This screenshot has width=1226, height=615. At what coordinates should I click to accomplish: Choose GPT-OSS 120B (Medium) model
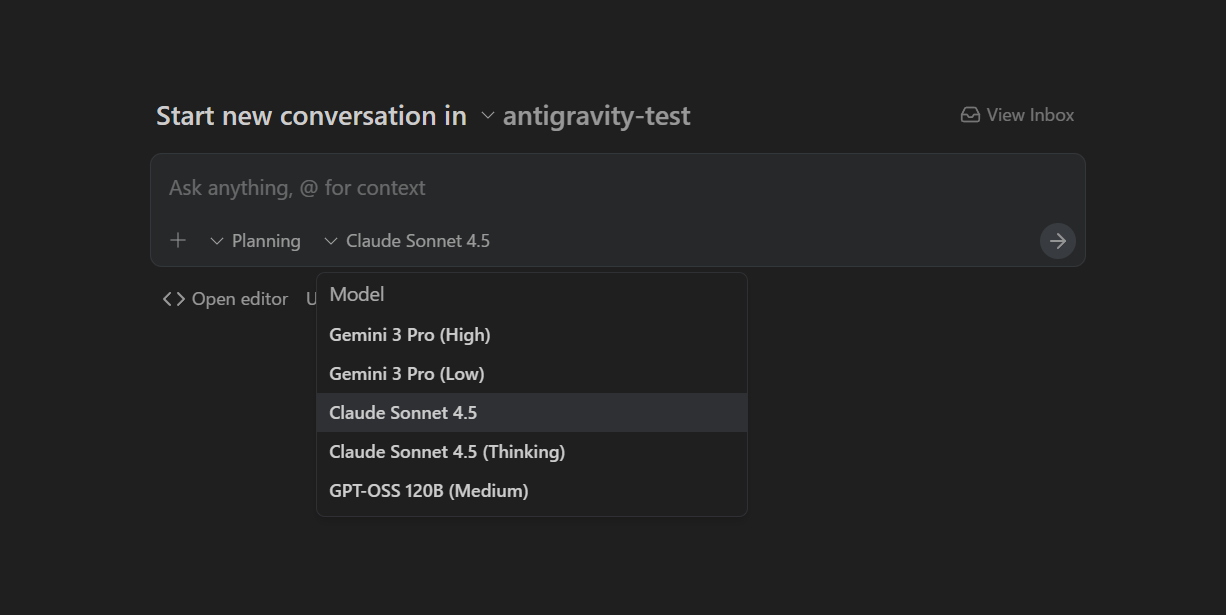tap(429, 491)
